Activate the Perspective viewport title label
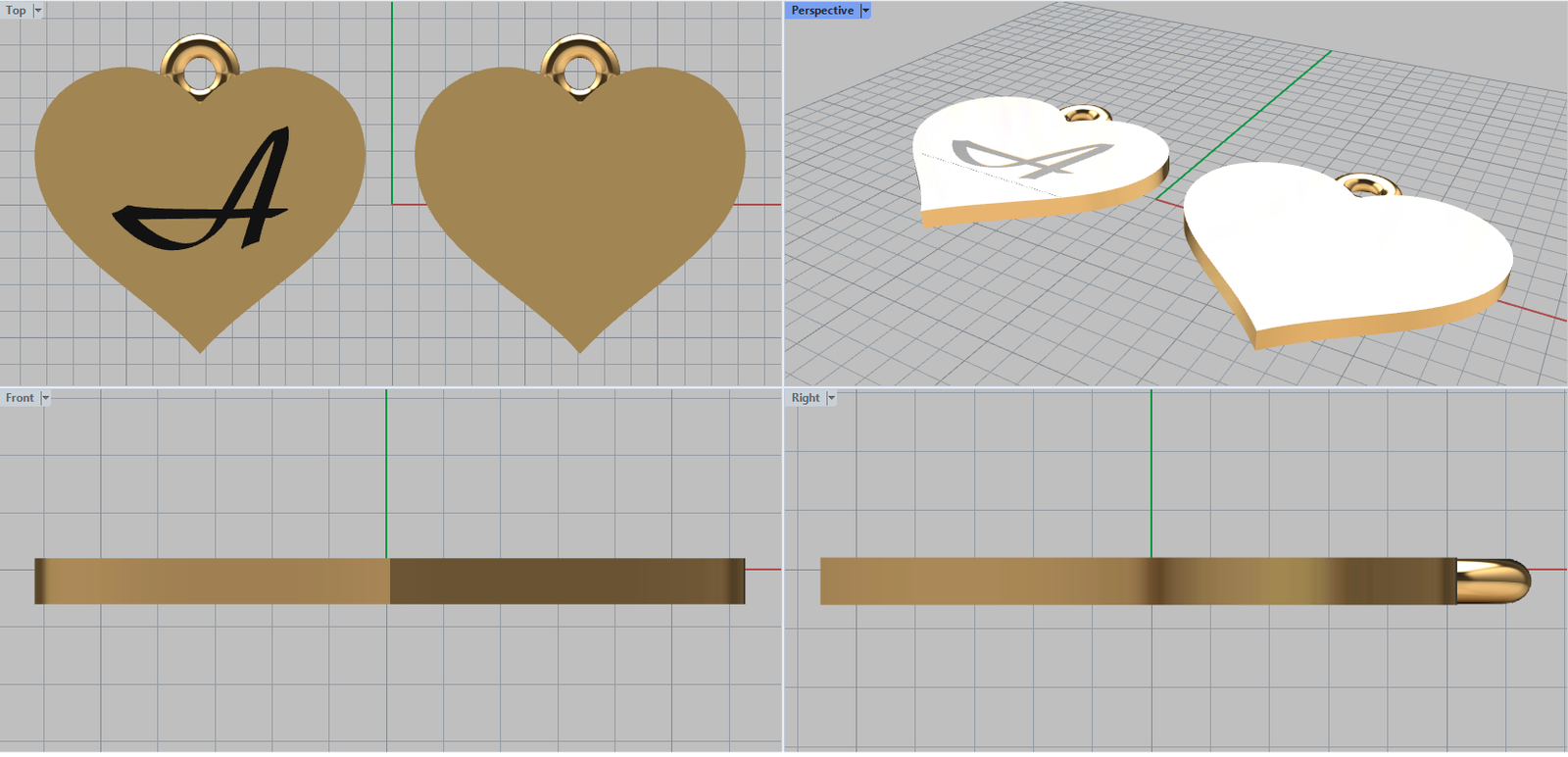Image resolution: width=1568 pixels, height=757 pixels. pos(821,11)
